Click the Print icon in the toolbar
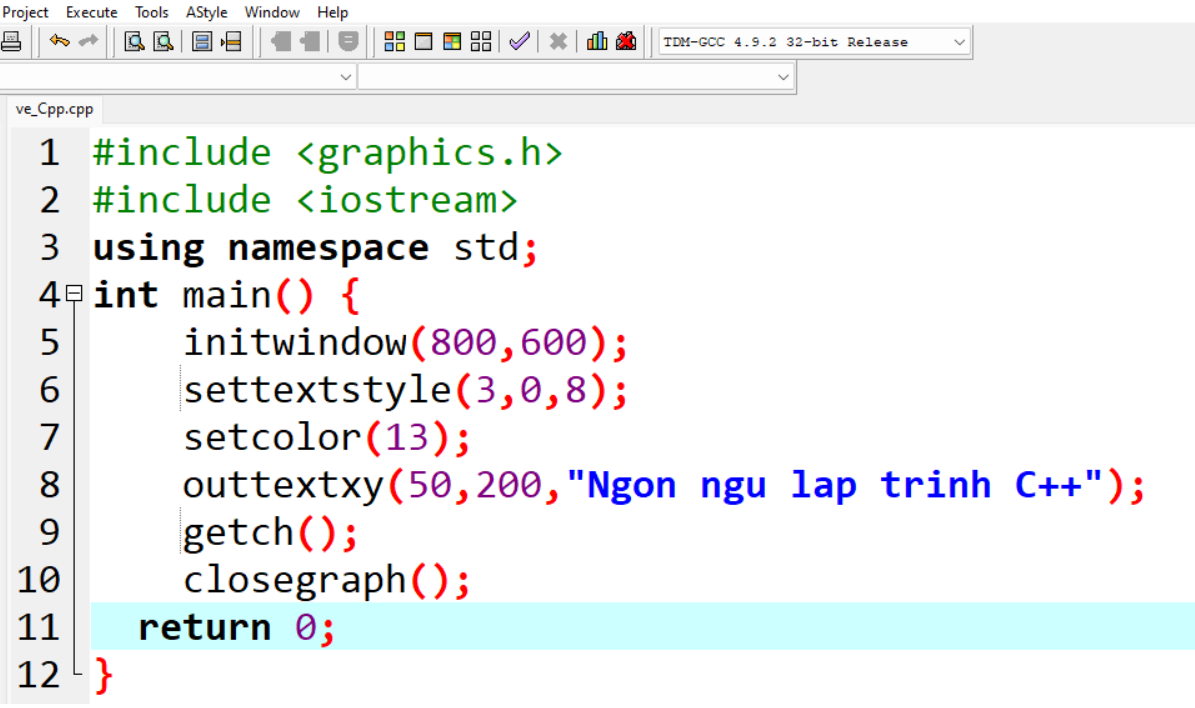The width and height of the screenshot is (1195, 708). pyautogui.click(x=10, y=41)
